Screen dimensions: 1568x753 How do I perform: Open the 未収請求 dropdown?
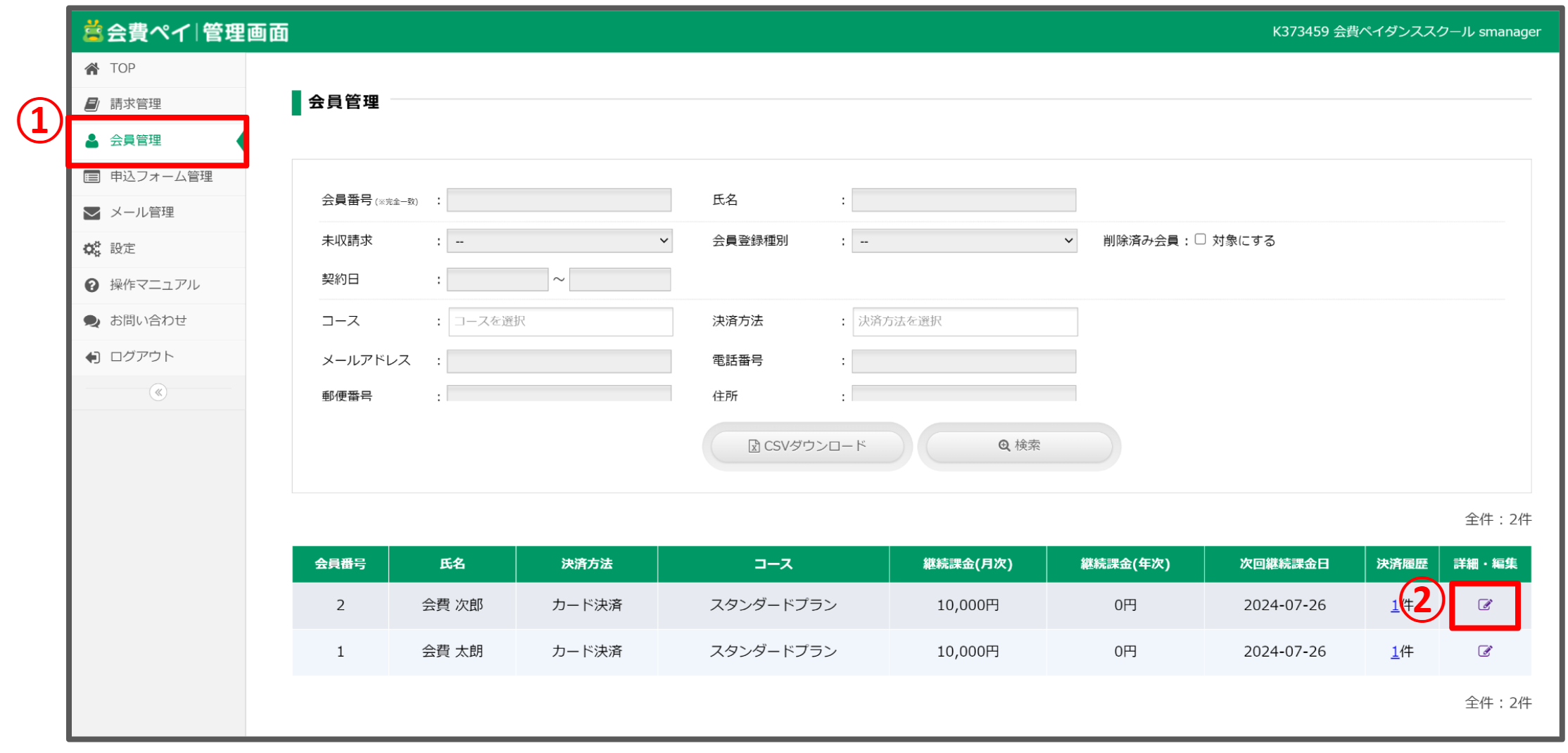(559, 241)
